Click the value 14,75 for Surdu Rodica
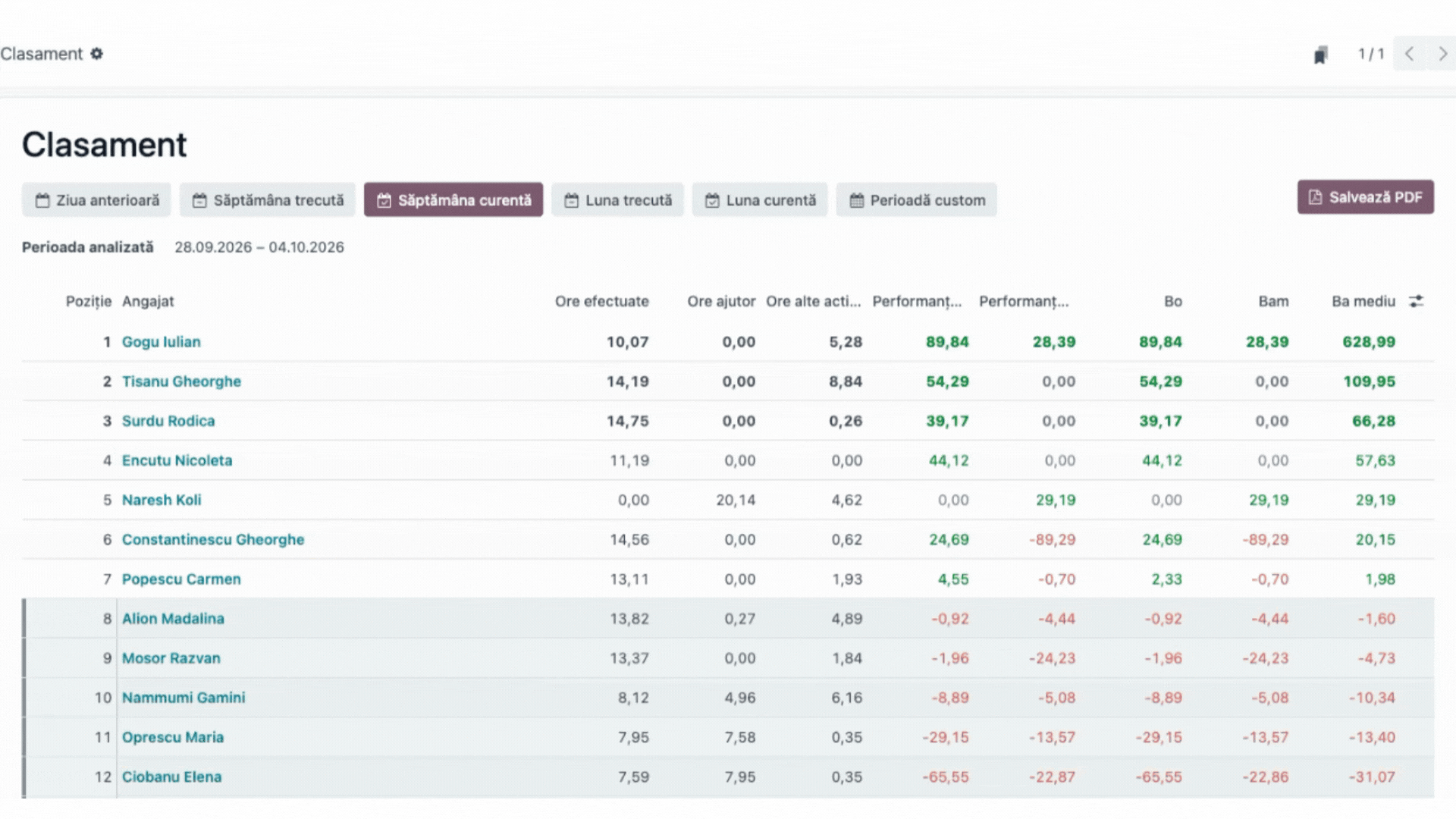1456x819 pixels. [x=627, y=421]
